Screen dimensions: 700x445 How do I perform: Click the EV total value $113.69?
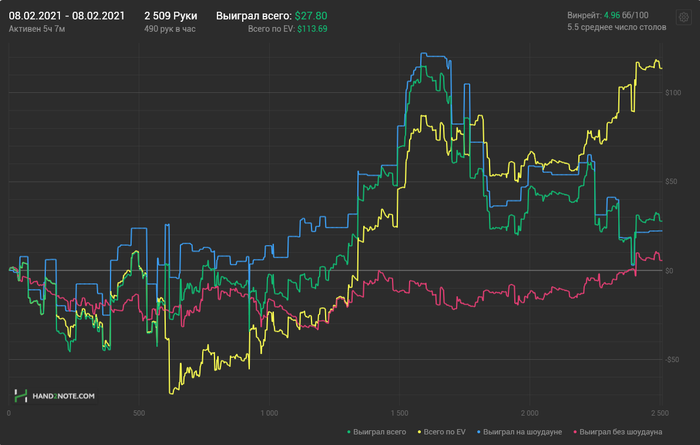[312, 29]
